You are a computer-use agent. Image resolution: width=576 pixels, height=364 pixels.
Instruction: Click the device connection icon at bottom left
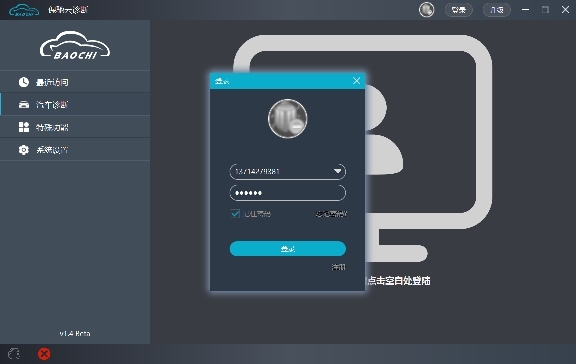click(14, 354)
